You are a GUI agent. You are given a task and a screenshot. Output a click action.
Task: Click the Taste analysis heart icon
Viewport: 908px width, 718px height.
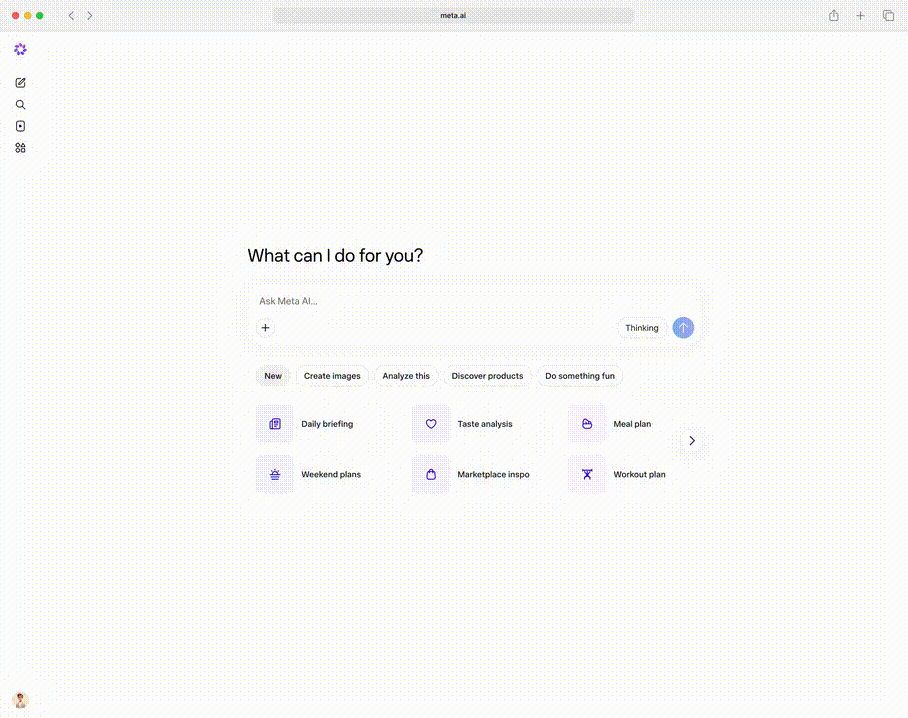click(x=431, y=424)
